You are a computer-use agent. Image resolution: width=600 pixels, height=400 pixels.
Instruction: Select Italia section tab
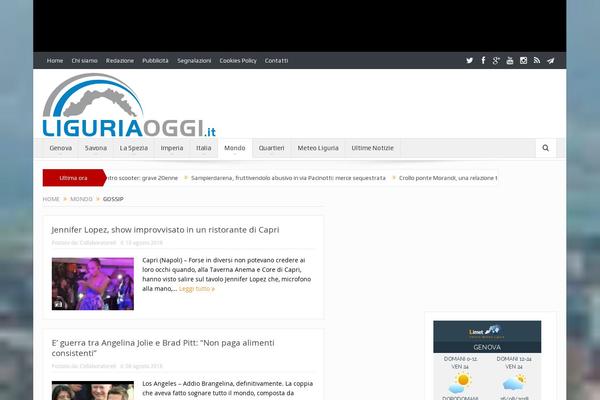pos(204,148)
